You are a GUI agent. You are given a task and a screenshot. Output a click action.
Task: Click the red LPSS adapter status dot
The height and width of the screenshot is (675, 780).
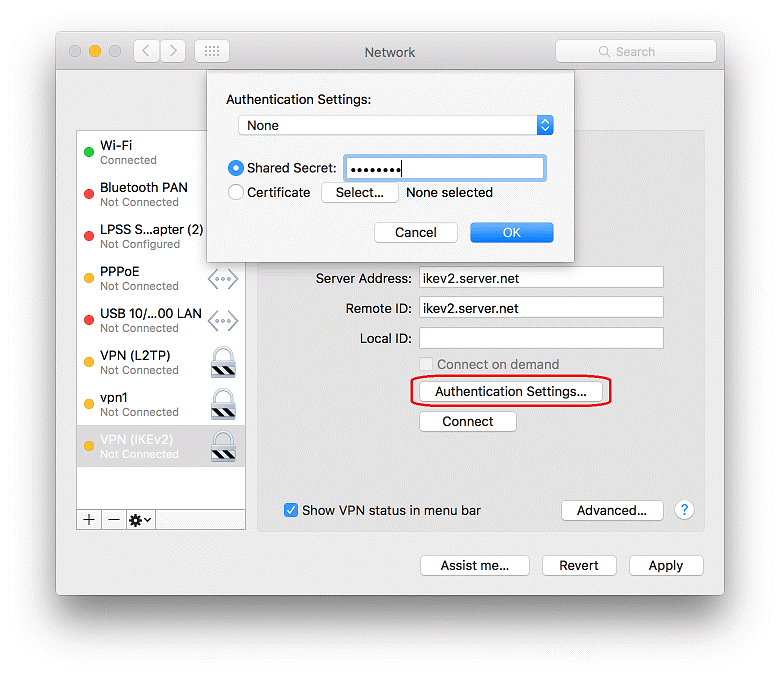[89, 236]
